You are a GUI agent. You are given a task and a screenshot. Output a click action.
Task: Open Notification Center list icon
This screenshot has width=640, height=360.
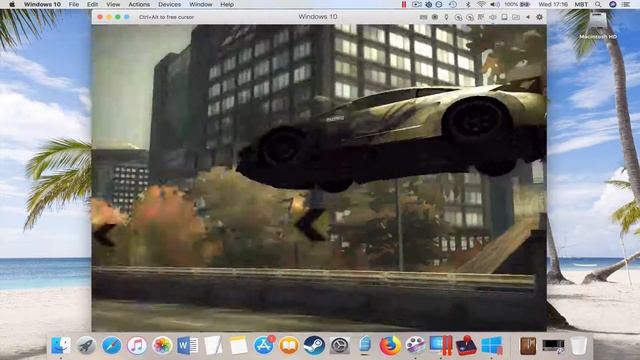point(626,4)
